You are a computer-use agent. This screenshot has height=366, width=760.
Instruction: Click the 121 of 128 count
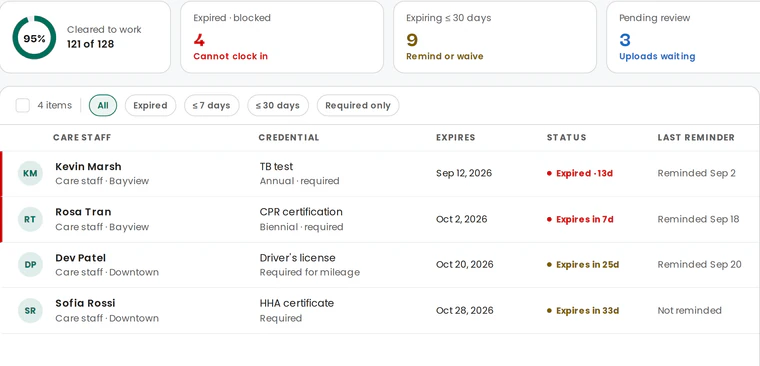[91, 44]
